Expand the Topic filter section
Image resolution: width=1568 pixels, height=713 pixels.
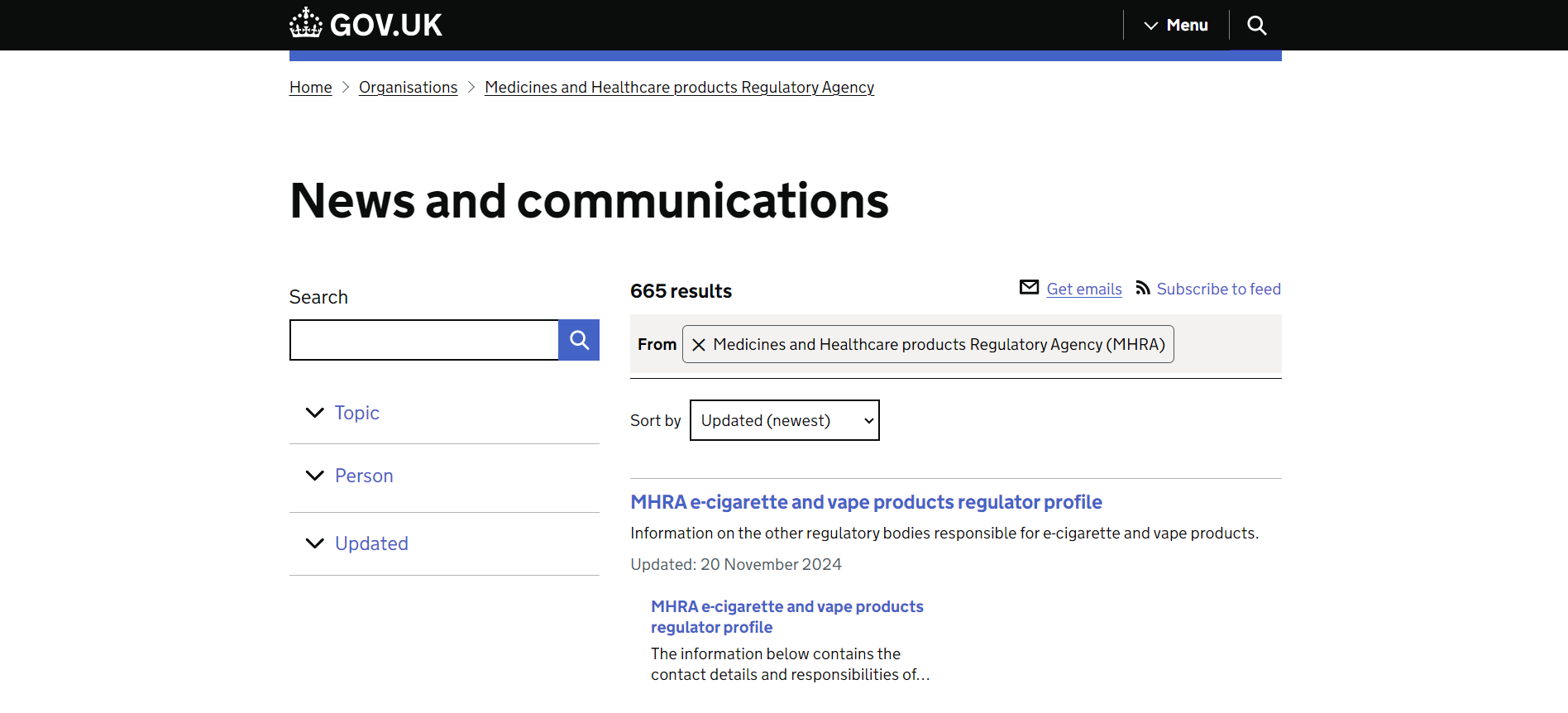tap(356, 413)
